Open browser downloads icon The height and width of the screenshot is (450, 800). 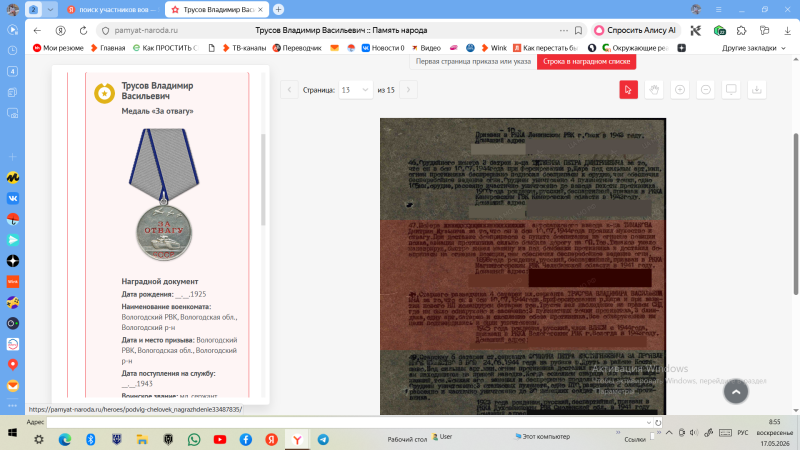coord(787,30)
